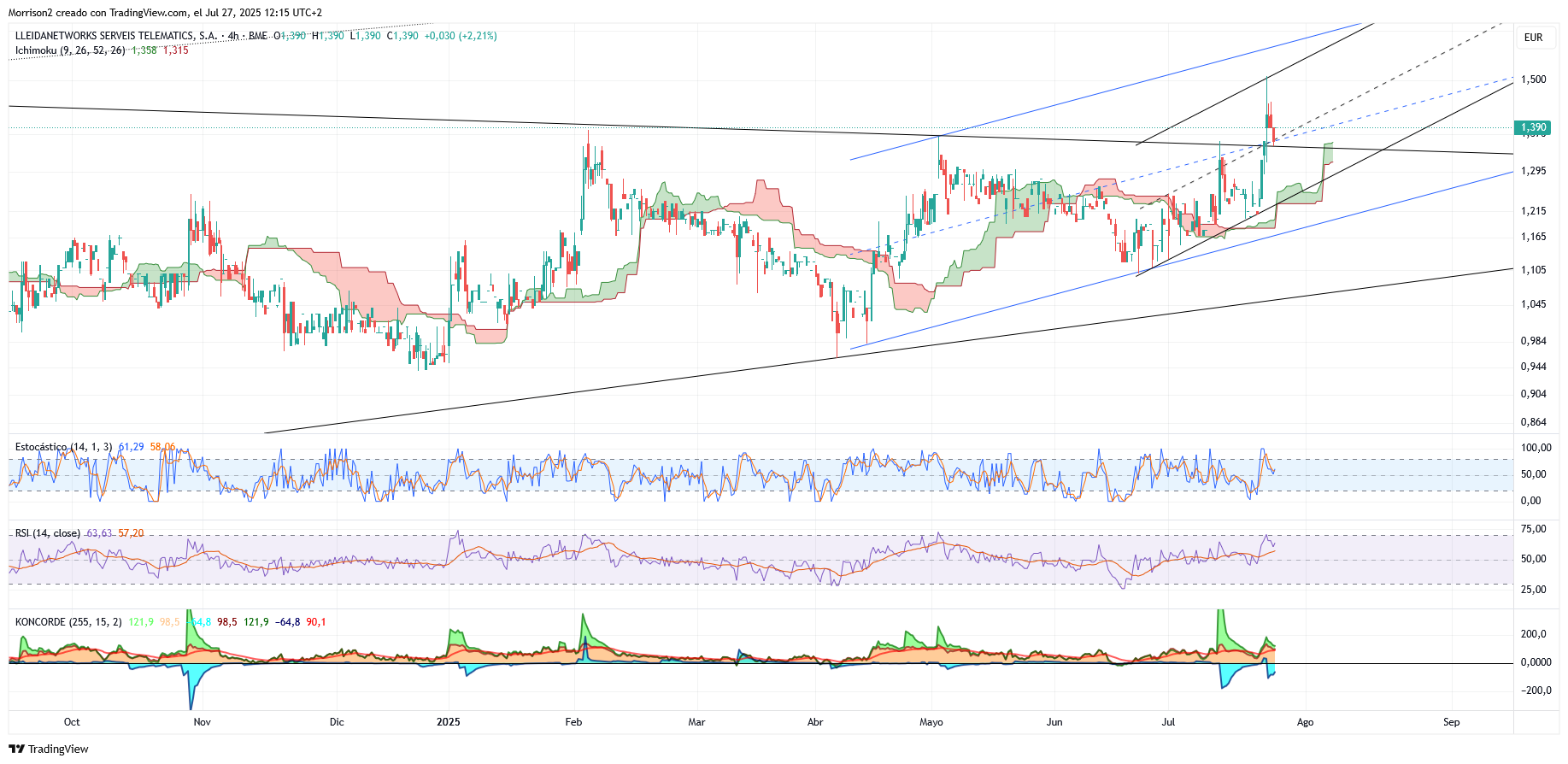The height and width of the screenshot is (764, 1568).
Task: Click the dark red KONCORDE value 98,5
Action: click(227, 622)
